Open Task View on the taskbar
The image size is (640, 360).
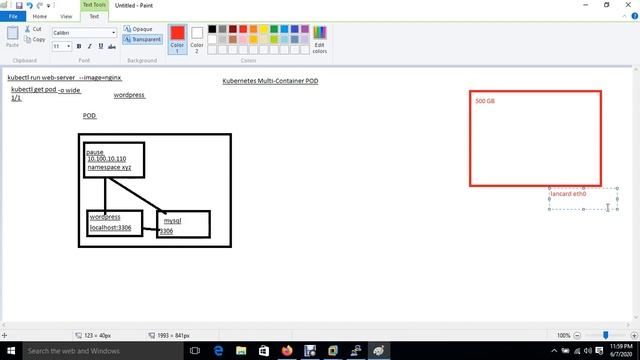pos(195,351)
